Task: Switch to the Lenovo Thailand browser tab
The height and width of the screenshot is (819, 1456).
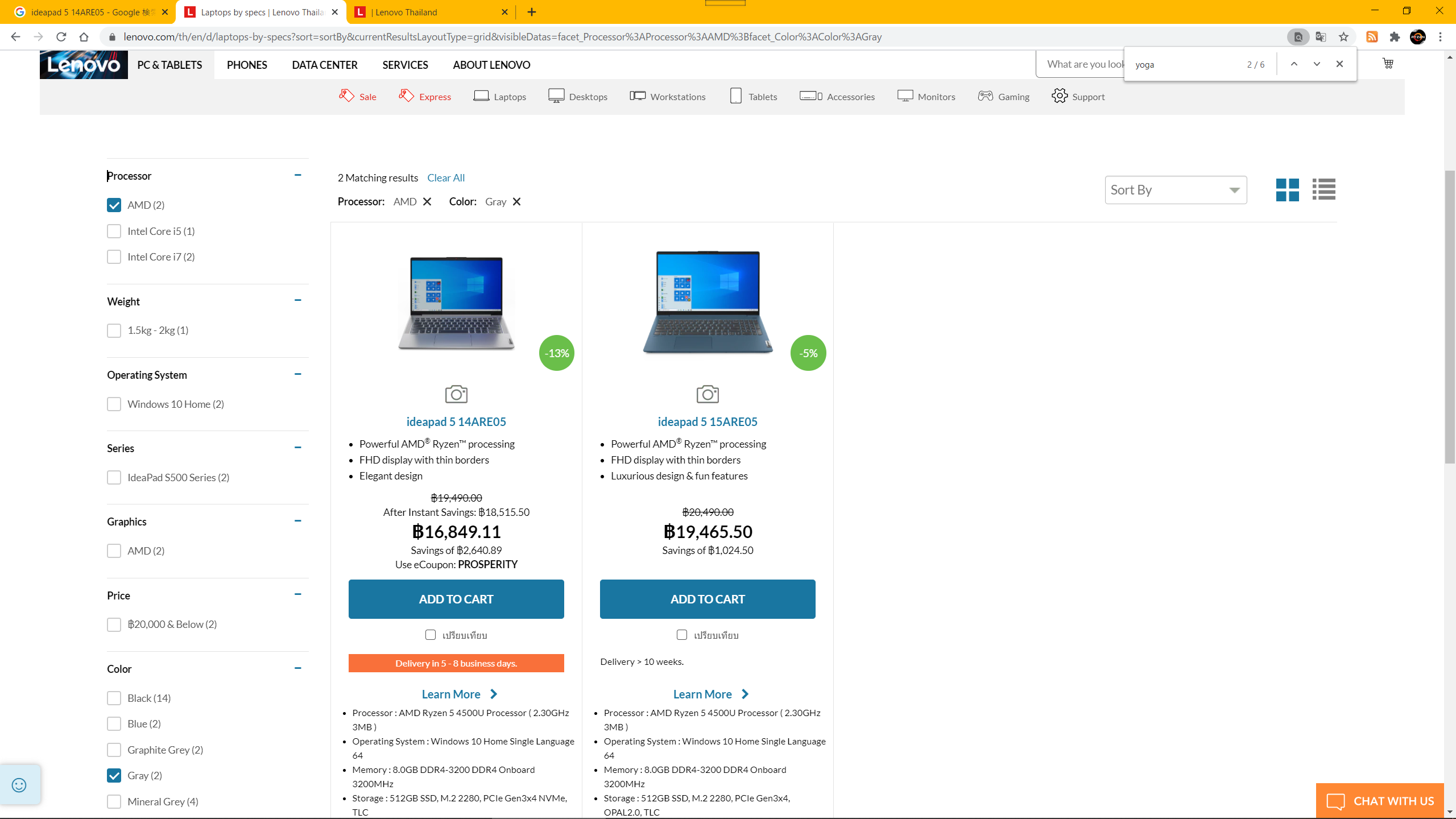Action: [x=432, y=12]
